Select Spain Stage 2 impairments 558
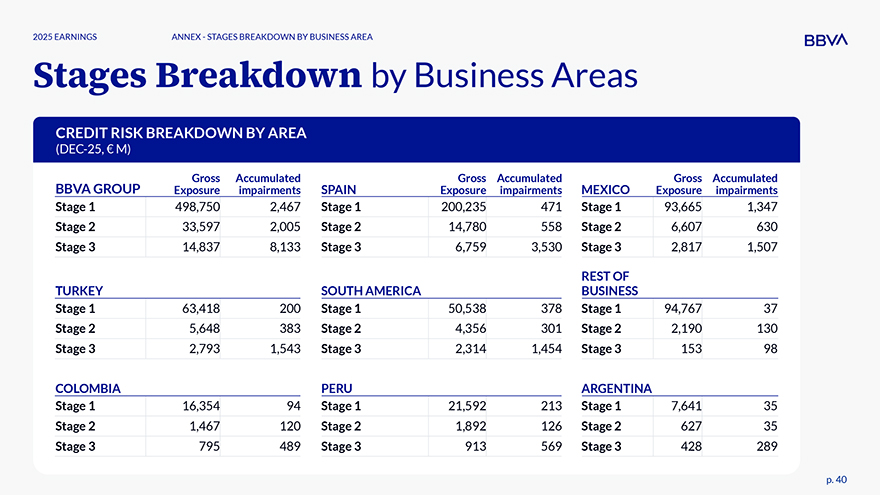This screenshot has height=495, width=880. (x=551, y=227)
